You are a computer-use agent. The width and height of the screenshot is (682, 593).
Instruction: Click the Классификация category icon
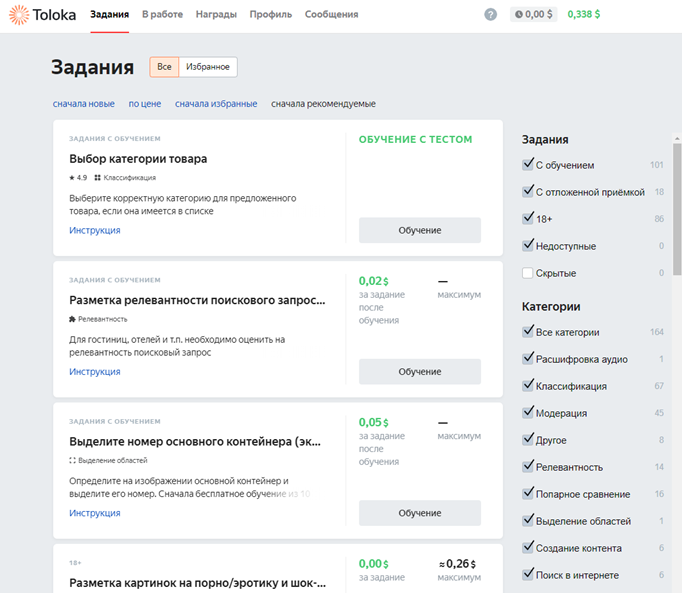tap(97, 178)
